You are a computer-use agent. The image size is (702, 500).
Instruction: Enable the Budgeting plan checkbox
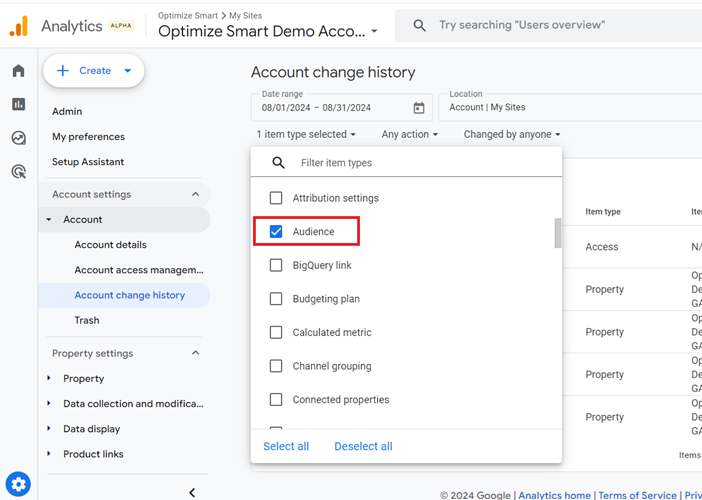point(276,299)
